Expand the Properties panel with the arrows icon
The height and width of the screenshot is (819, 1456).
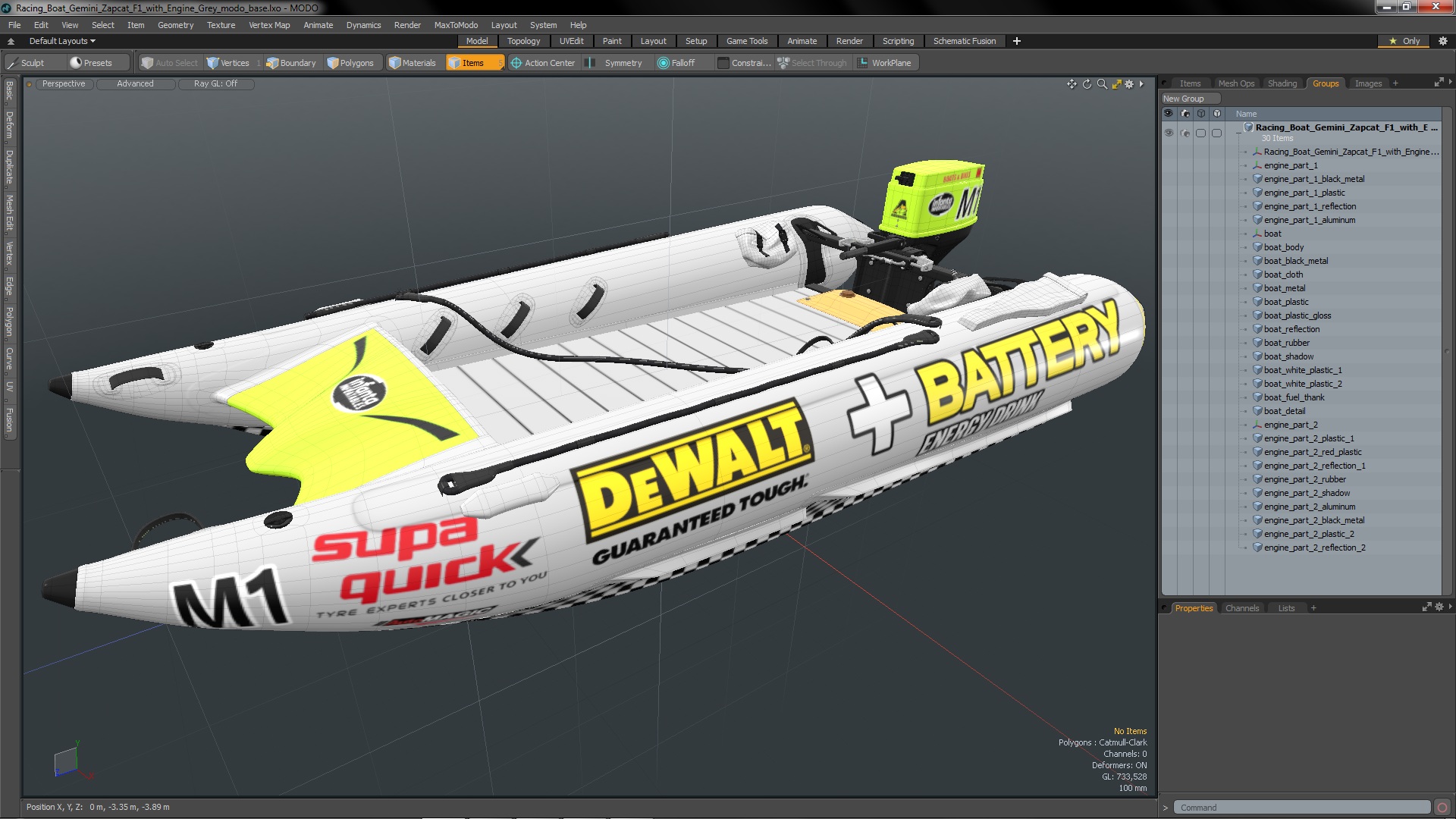tap(1426, 607)
